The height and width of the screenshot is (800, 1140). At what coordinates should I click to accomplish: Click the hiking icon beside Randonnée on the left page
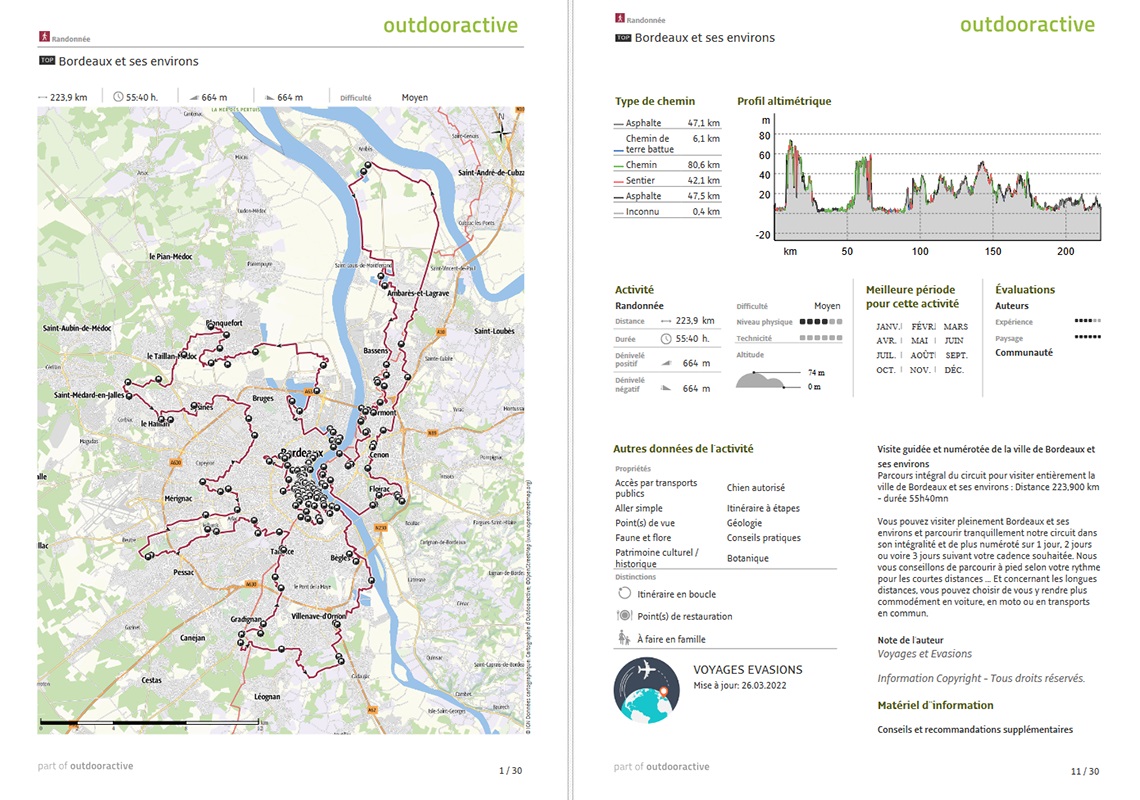coord(44,37)
